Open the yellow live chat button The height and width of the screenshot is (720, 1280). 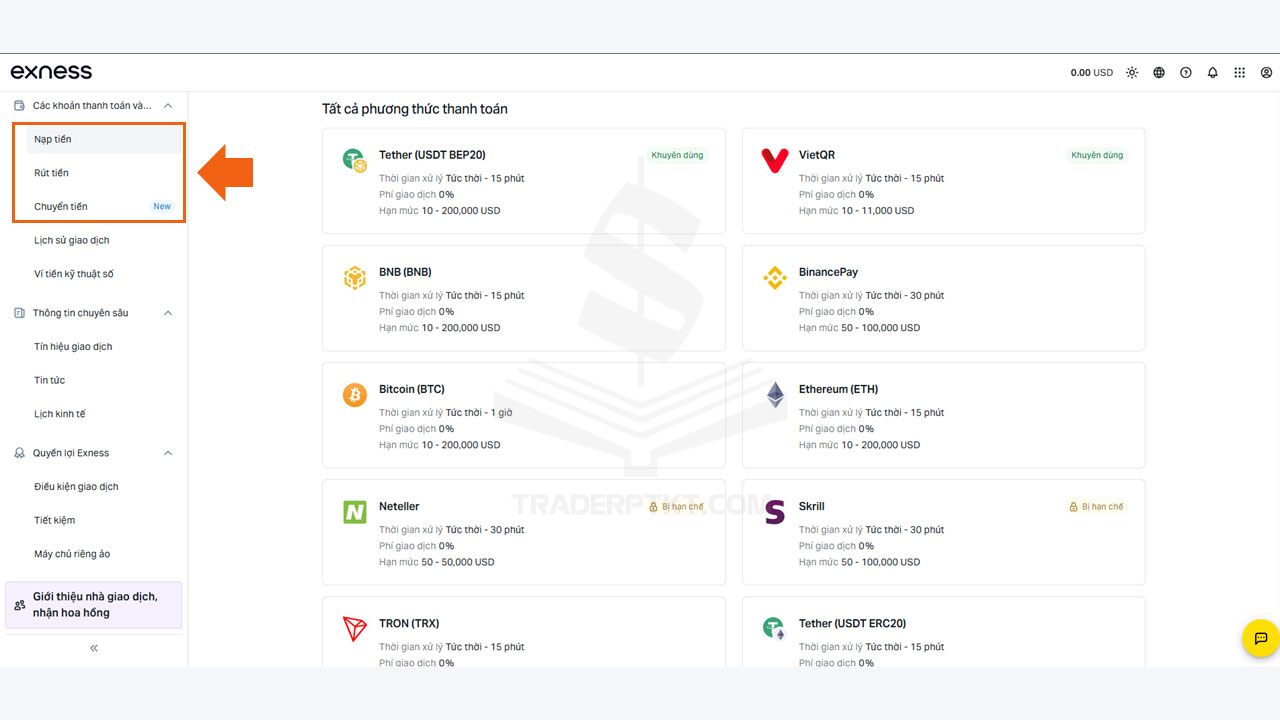tap(1261, 638)
